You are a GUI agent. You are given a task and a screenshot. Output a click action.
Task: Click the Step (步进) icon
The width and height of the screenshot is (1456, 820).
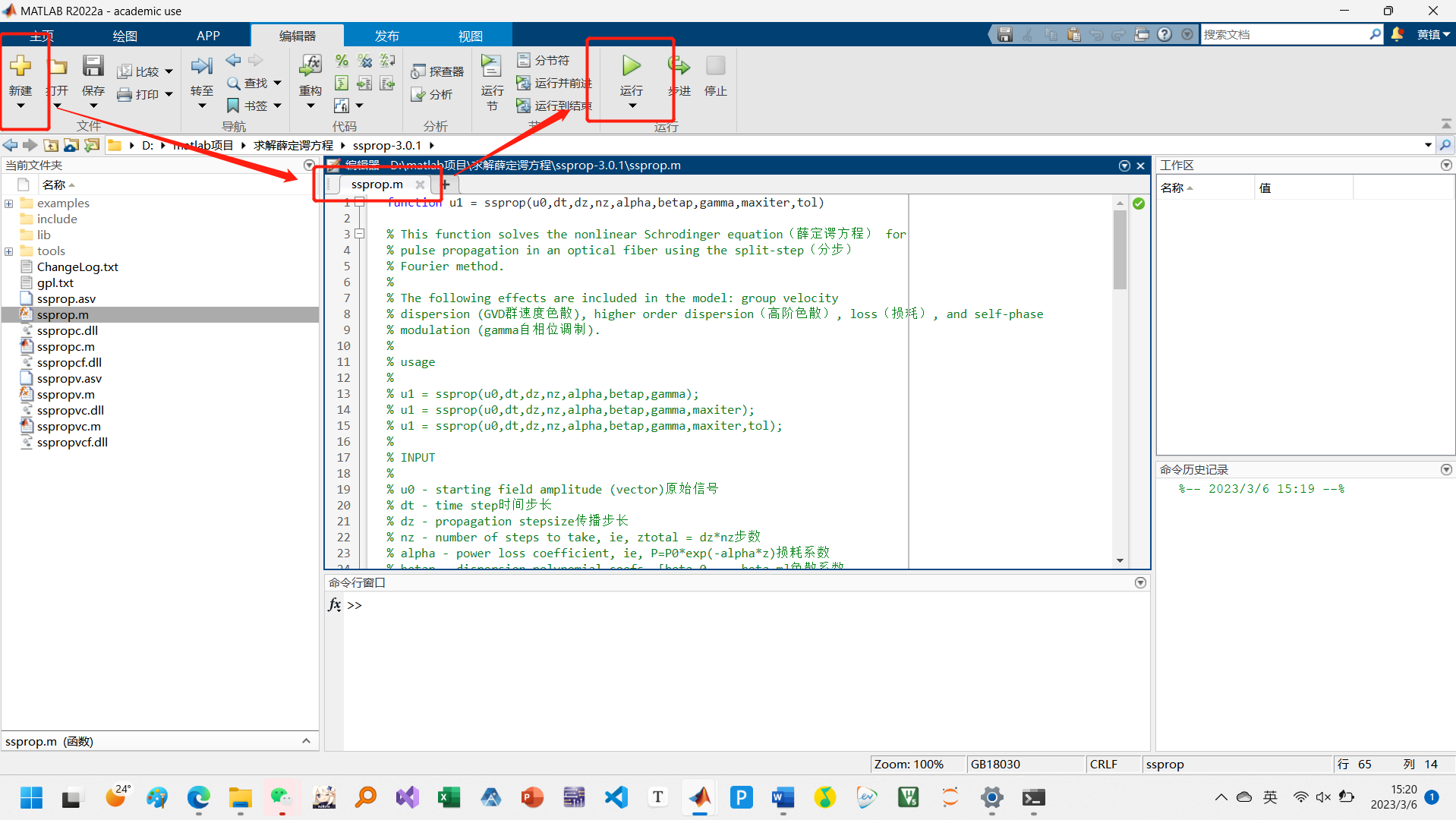679,67
